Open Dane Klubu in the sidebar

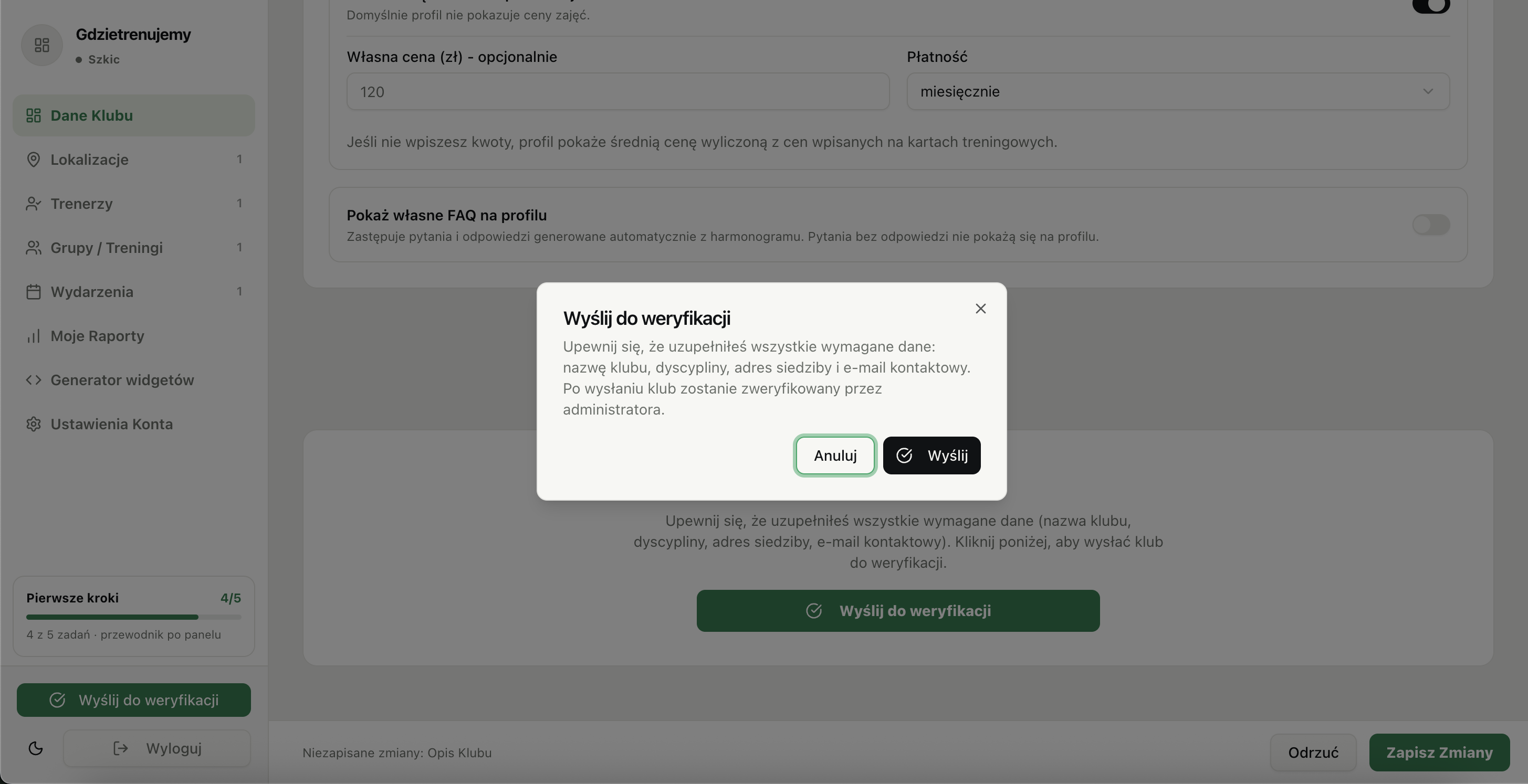coord(133,115)
